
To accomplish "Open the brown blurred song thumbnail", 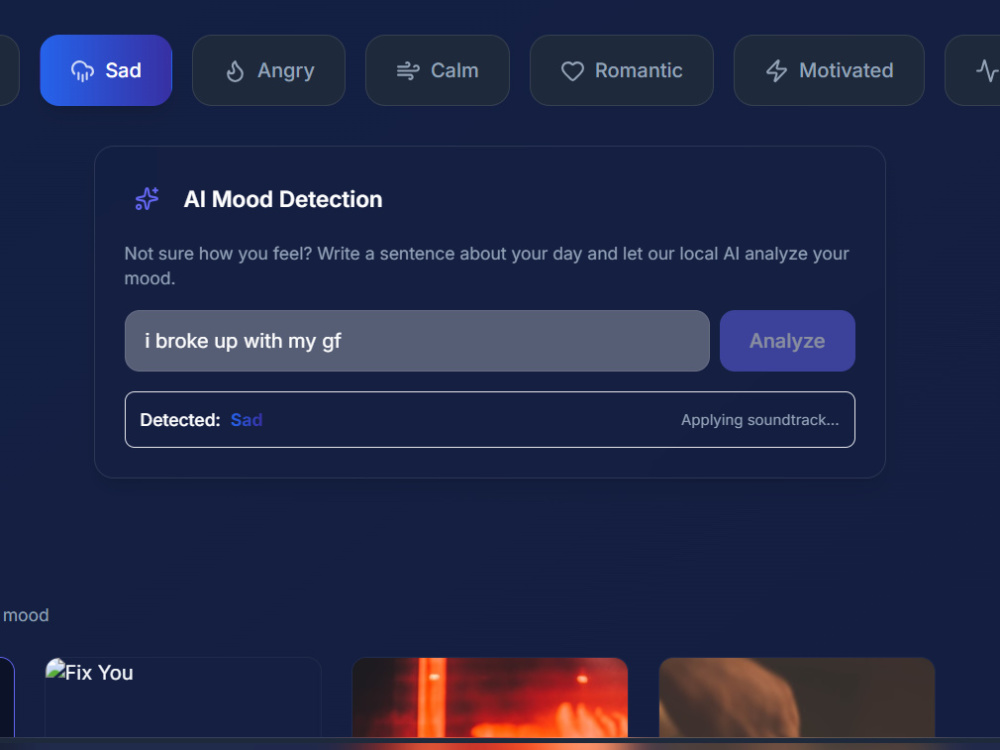I will [797, 697].
